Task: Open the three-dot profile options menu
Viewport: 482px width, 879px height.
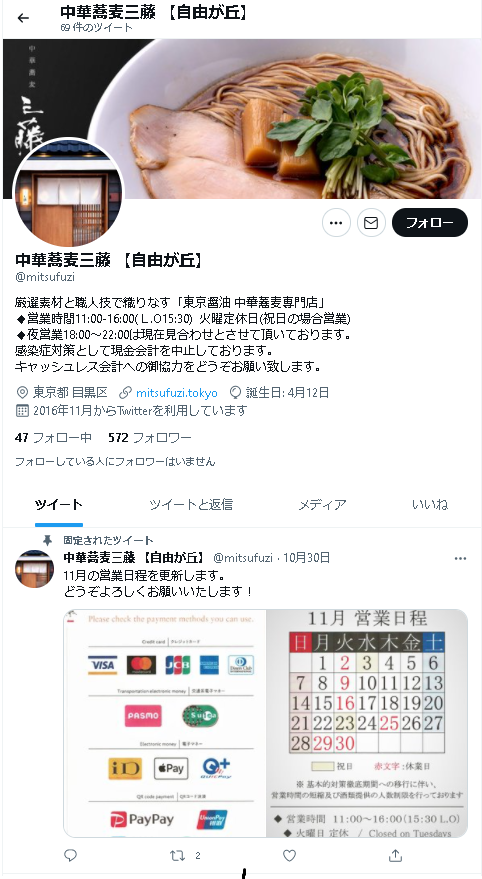Action: (x=336, y=223)
